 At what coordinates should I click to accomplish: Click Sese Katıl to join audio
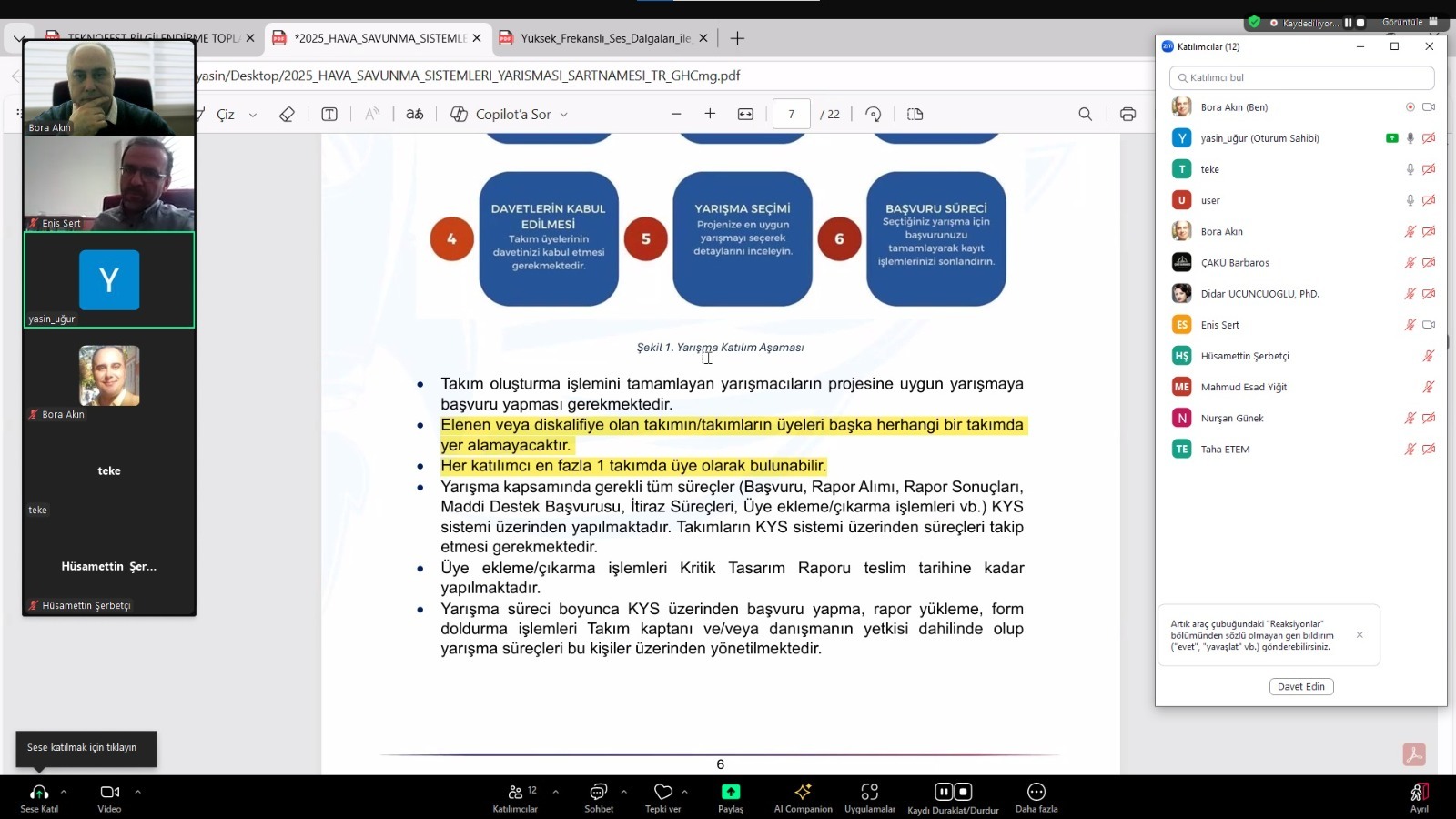[39, 796]
